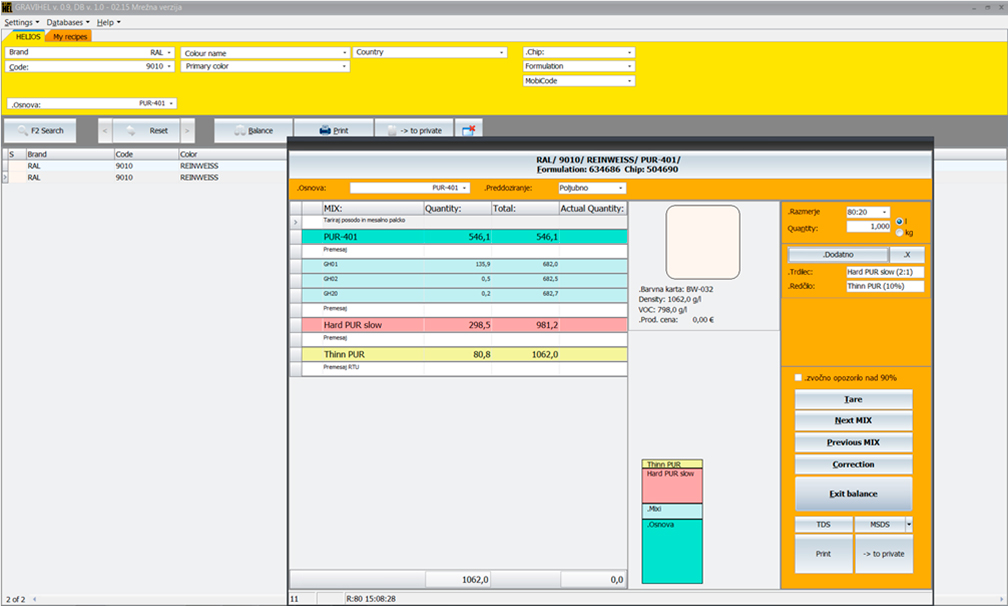The width and height of the screenshot is (1008, 606).
Task: Click the off-white colour preview swatch
Action: 703,242
